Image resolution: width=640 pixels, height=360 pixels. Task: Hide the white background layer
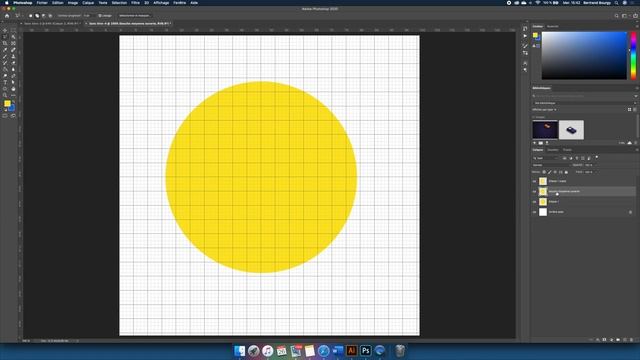[534, 212]
